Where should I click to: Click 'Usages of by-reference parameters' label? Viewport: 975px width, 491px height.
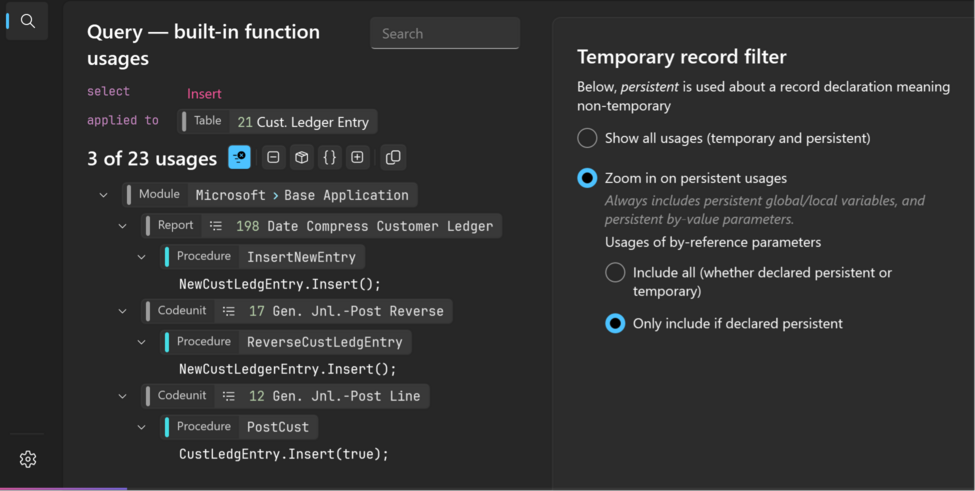(x=713, y=242)
